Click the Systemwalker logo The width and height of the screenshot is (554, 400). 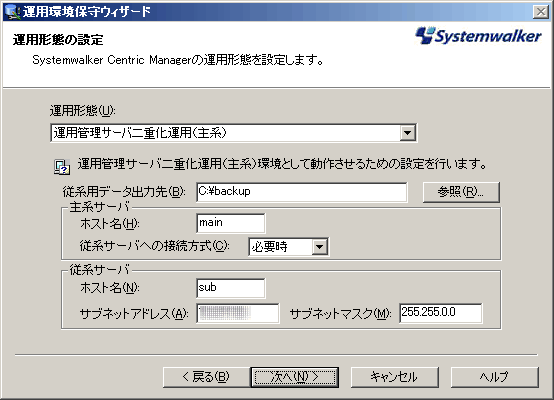coord(478,36)
